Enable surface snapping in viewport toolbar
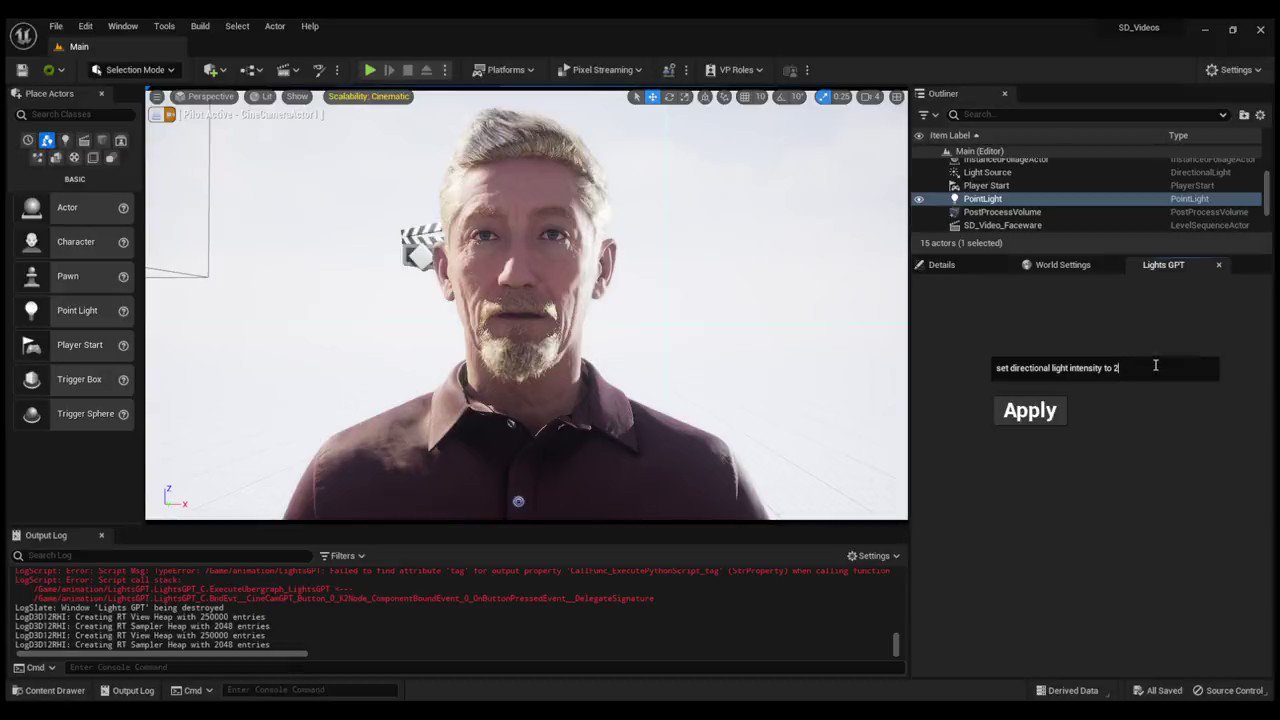1280x720 pixels. [704, 96]
